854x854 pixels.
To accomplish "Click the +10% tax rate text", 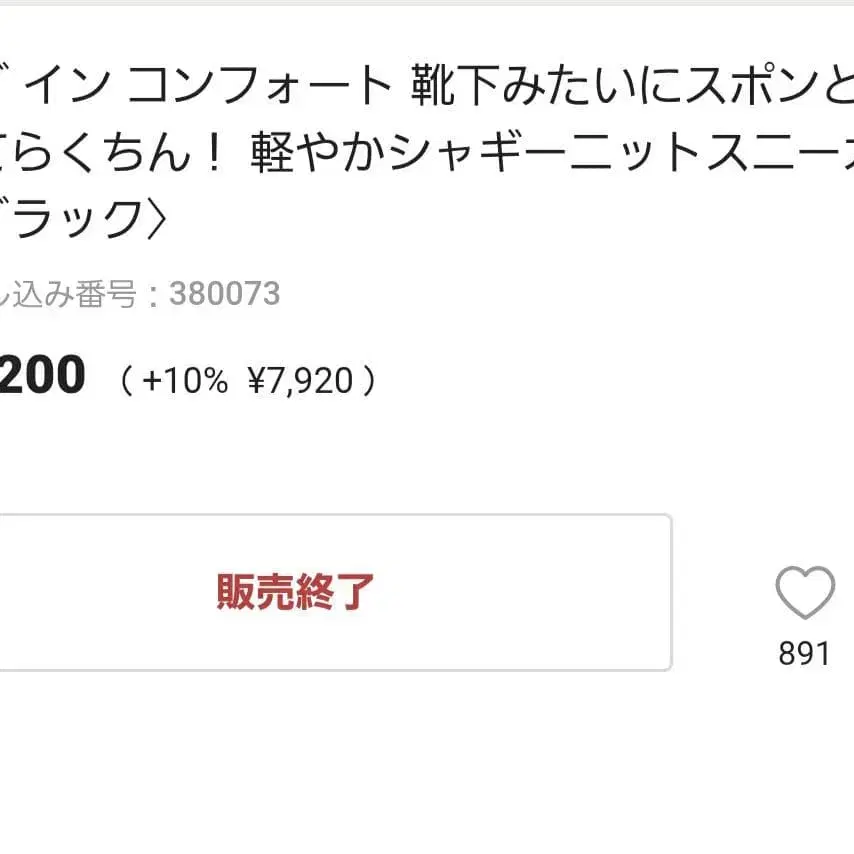I will click(x=185, y=380).
